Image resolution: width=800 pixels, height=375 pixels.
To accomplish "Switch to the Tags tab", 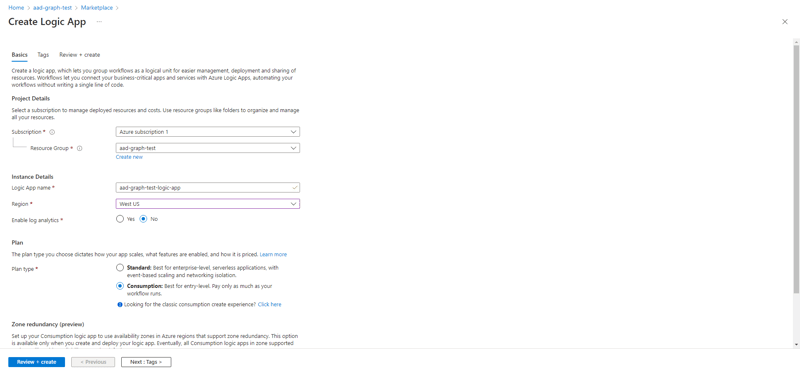I will coord(43,55).
